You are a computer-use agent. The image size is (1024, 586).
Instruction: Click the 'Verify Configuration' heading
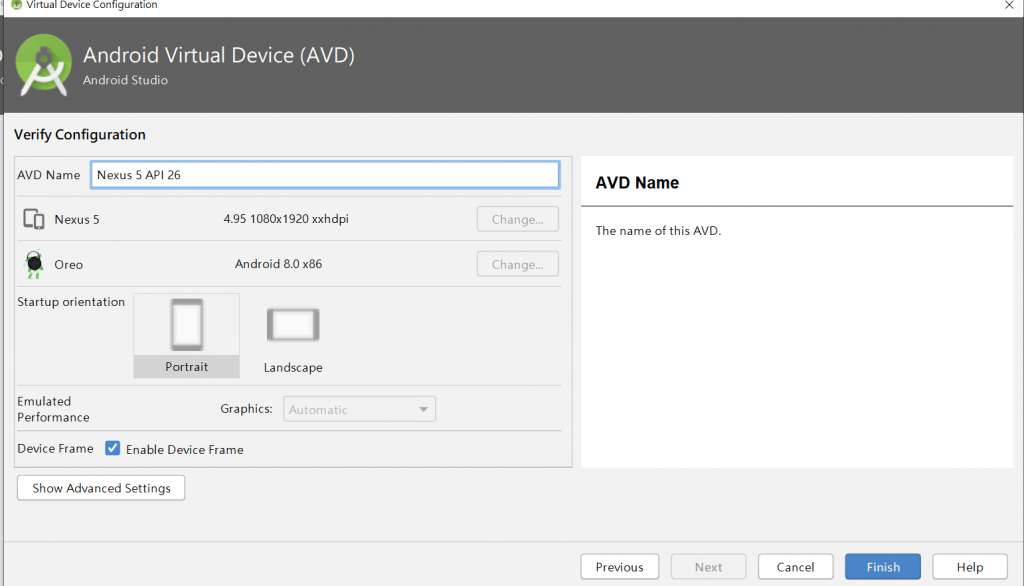[x=80, y=135]
